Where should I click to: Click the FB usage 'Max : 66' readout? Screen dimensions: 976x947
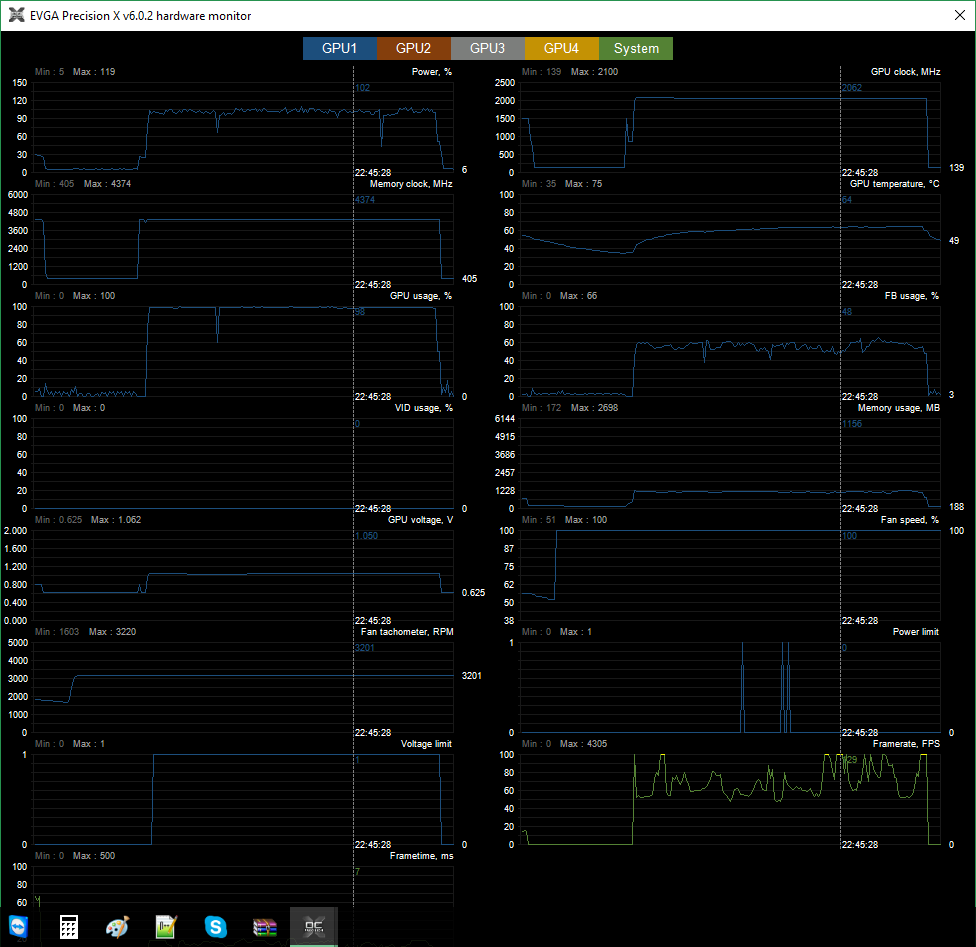pos(578,296)
